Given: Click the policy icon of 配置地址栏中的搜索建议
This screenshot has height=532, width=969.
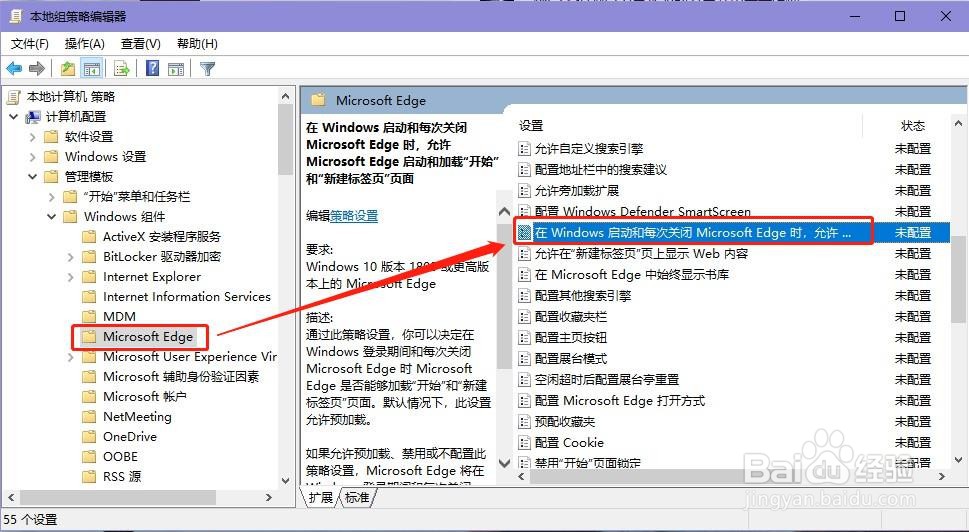Looking at the screenshot, I should (524, 170).
